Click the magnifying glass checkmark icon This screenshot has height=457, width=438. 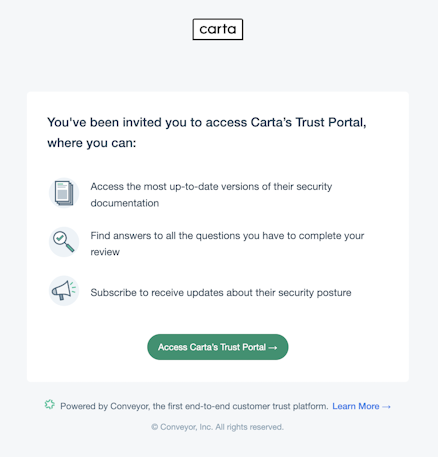point(64,242)
